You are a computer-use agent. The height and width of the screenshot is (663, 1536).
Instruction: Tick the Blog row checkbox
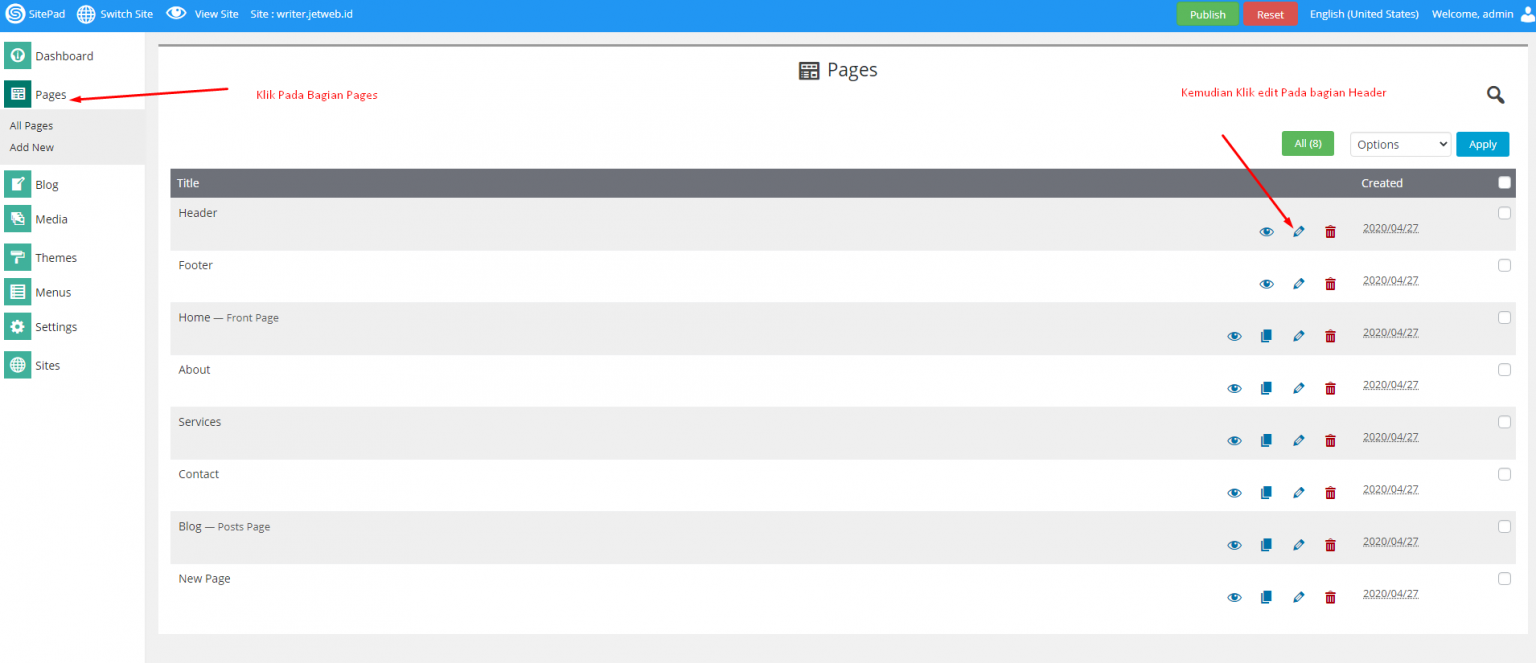tap(1504, 526)
